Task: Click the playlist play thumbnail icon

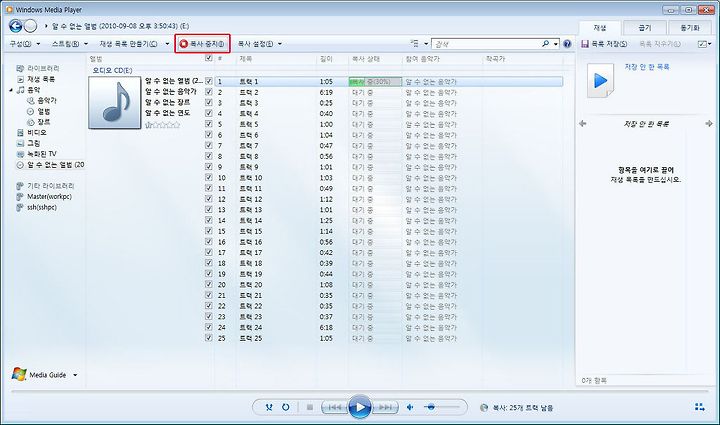Action: click(600, 81)
